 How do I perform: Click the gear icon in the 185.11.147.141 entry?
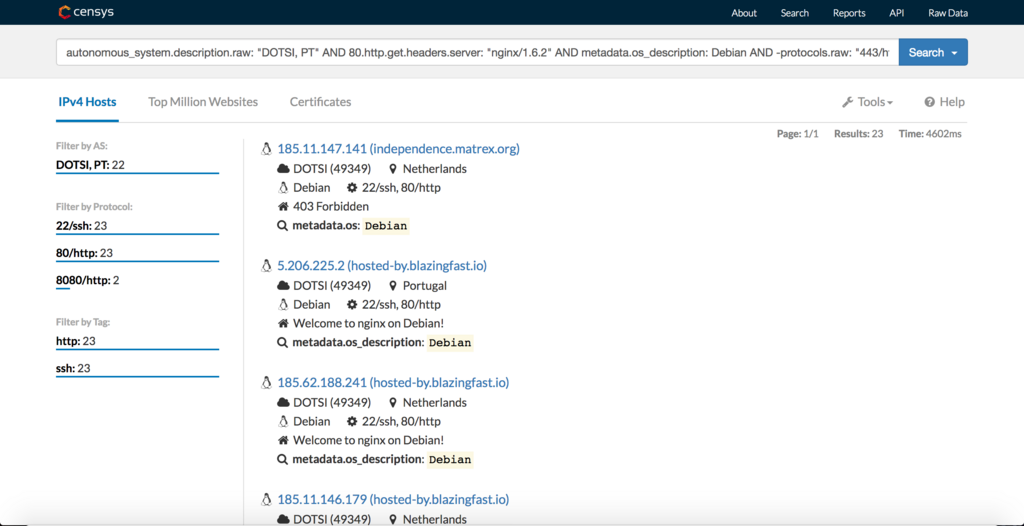[353, 188]
